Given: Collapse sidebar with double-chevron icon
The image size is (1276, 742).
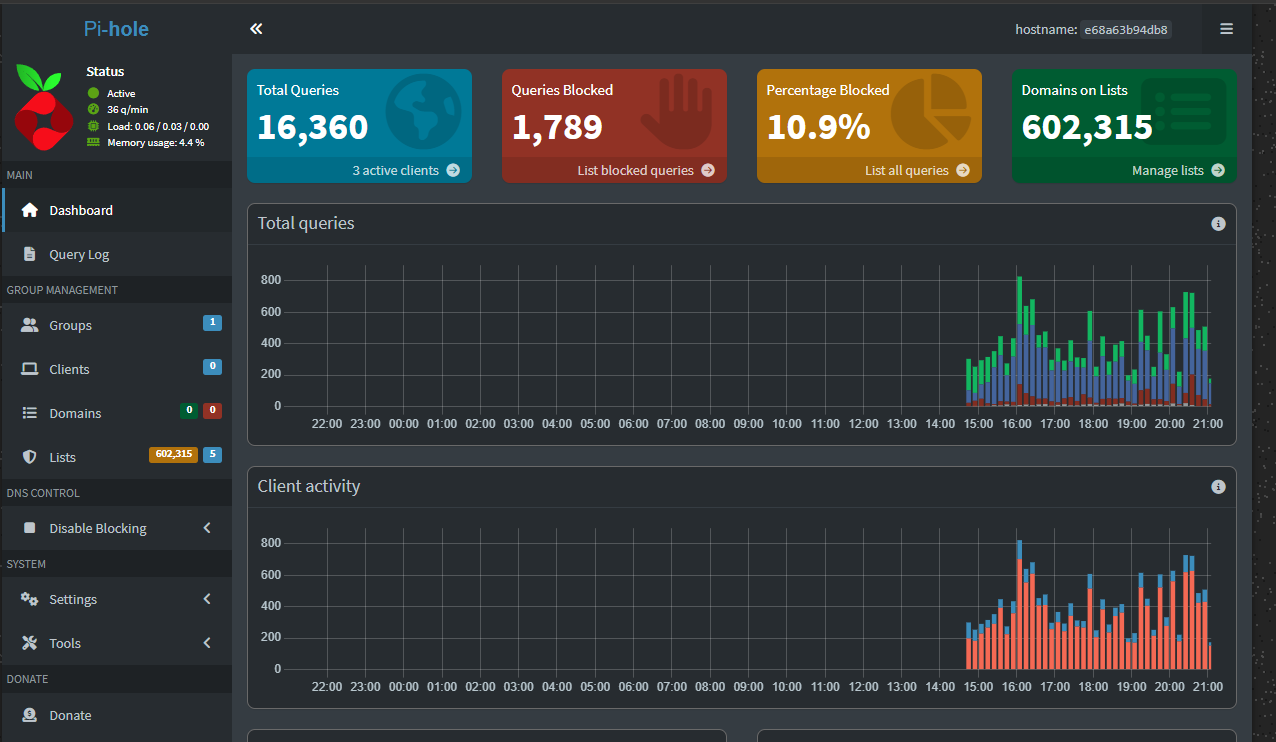Looking at the screenshot, I should click(x=256, y=29).
